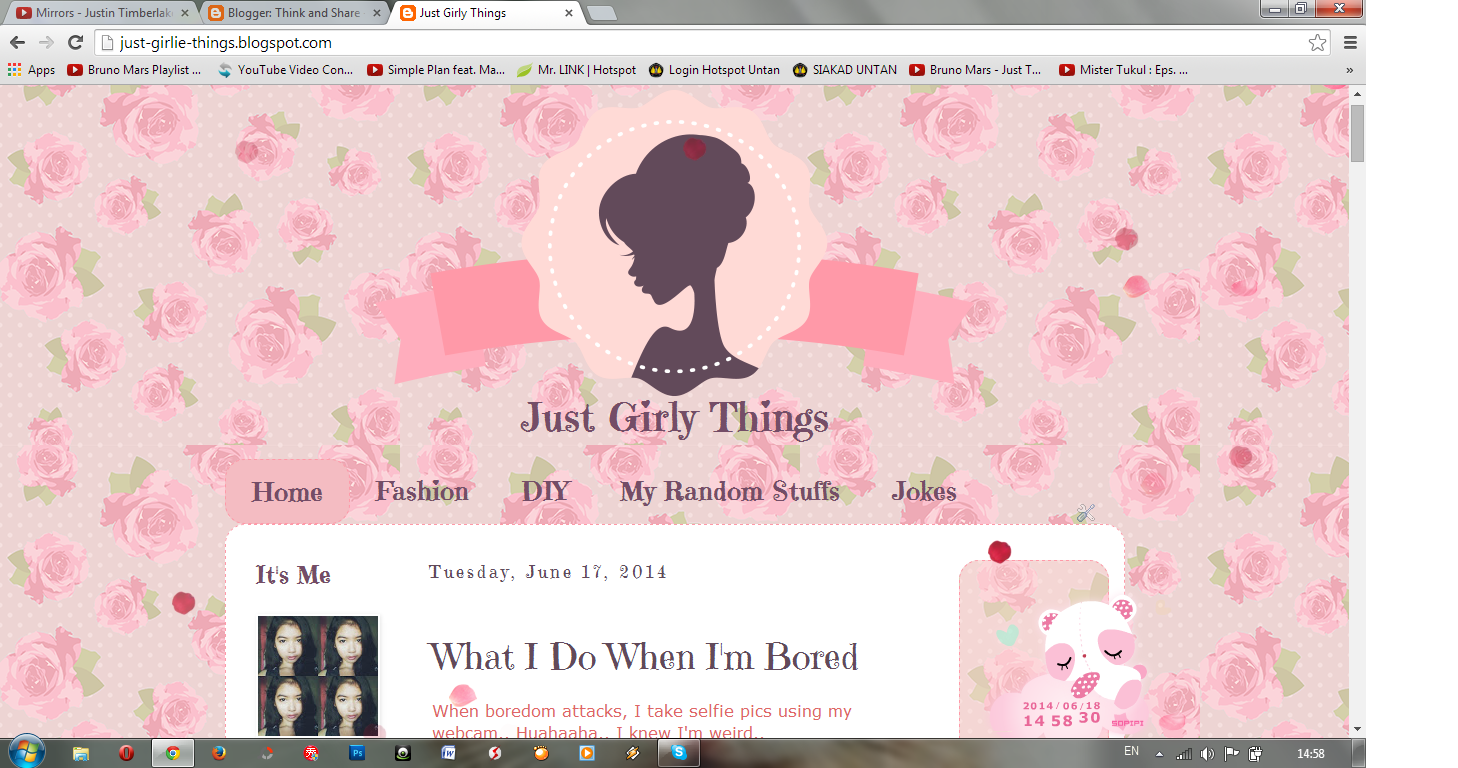Click the It's Me profile photo collage

[x=318, y=677]
